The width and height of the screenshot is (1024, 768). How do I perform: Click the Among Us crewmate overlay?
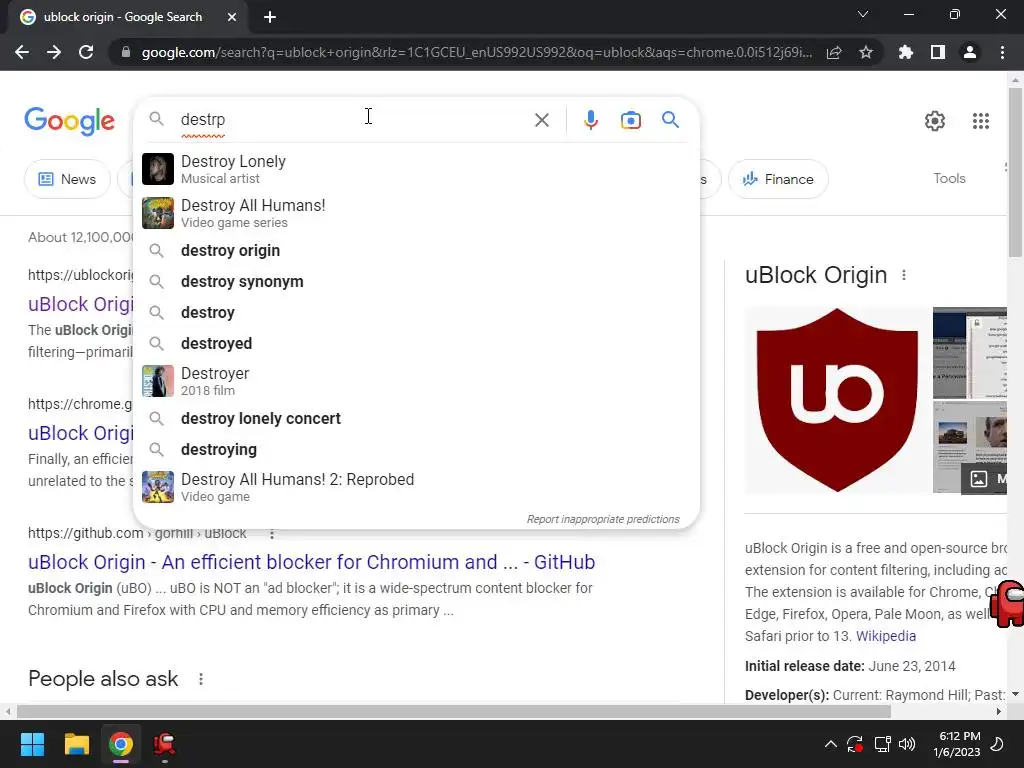point(1008,604)
